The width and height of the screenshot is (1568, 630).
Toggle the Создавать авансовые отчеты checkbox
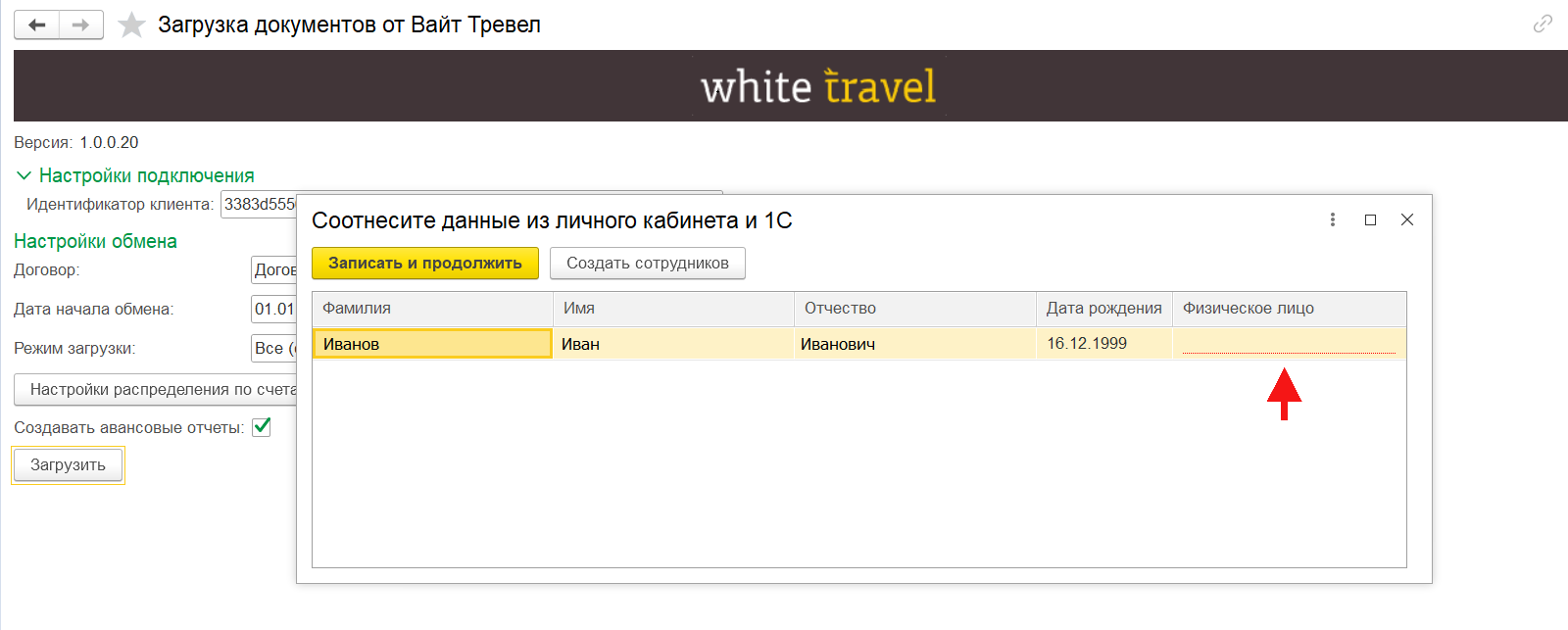pos(262,427)
